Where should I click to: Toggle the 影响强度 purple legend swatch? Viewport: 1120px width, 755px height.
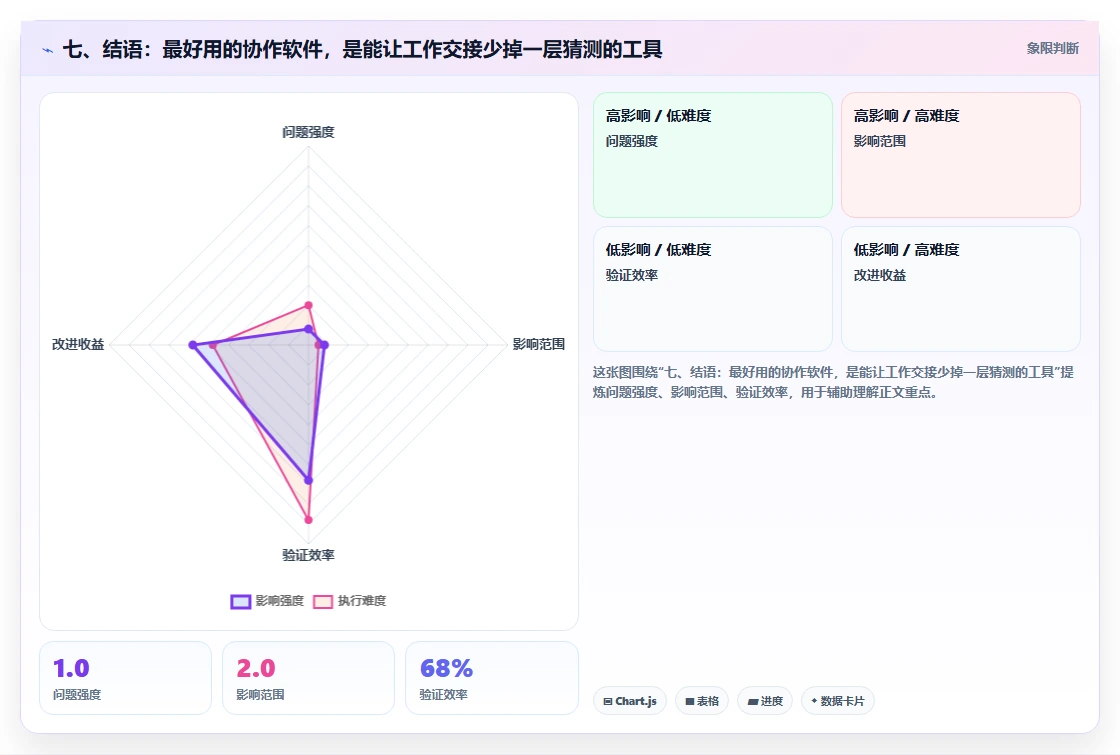pos(241,601)
